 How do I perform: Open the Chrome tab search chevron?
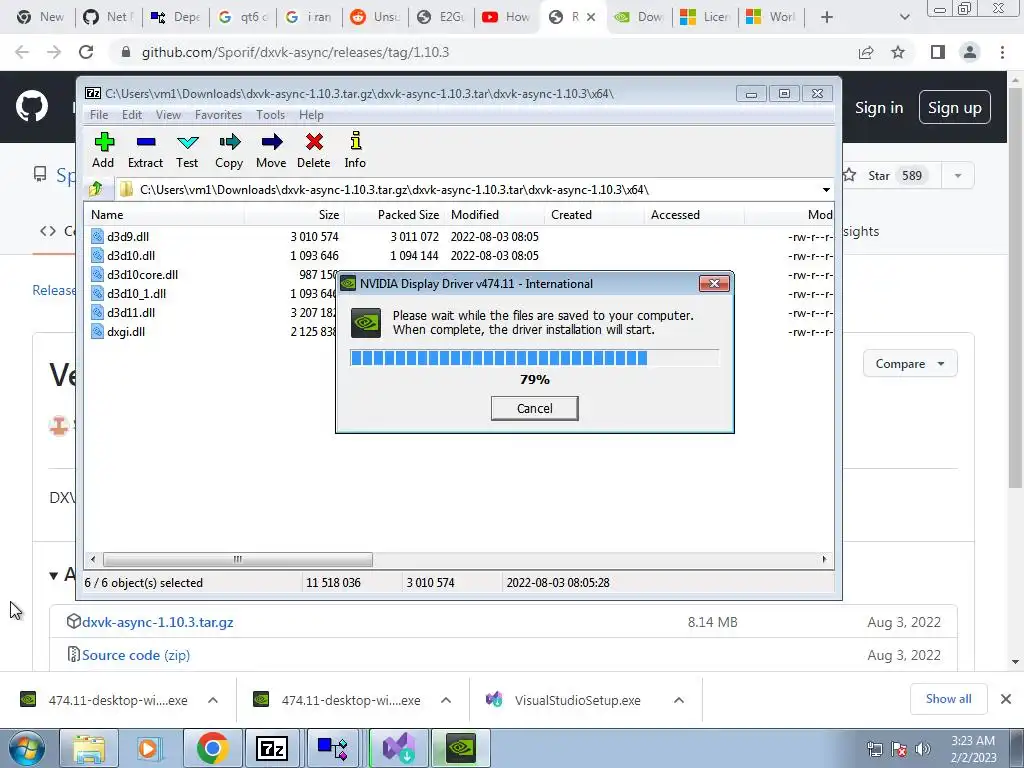coord(904,17)
